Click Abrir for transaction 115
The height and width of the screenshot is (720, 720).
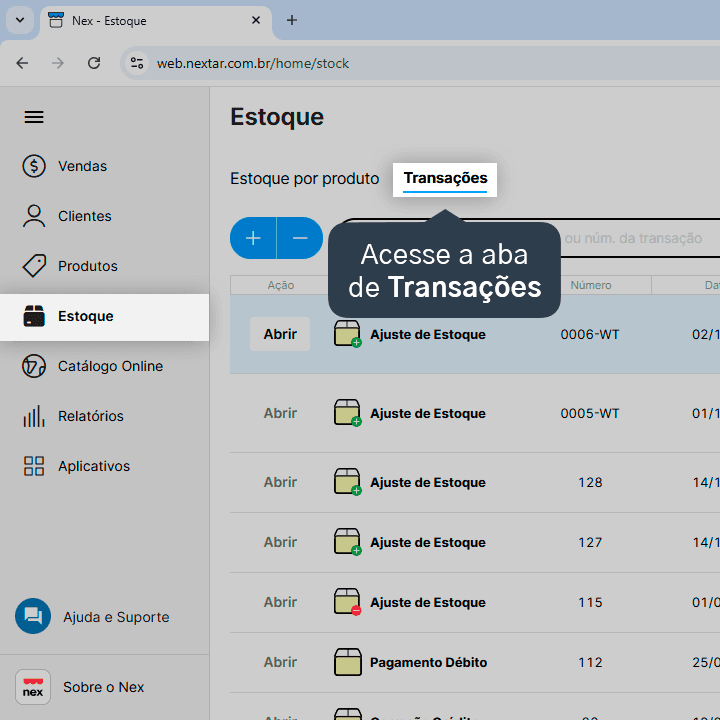(280, 602)
